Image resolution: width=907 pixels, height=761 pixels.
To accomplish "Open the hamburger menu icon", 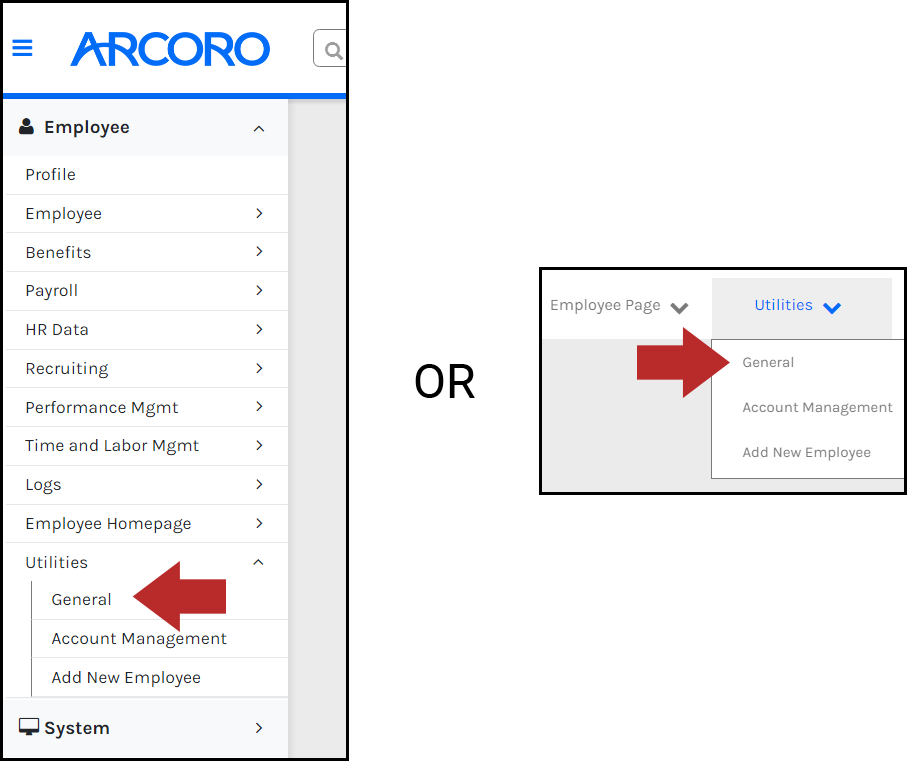I will coord(23,48).
